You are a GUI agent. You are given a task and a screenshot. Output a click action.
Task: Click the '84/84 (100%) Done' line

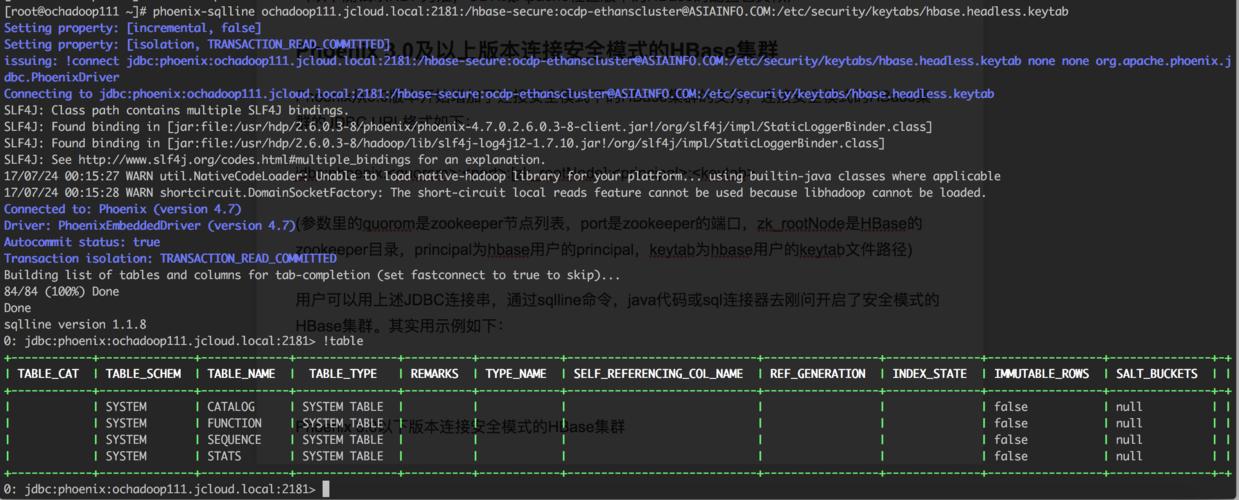pyautogui.click(x=61, y=292)
